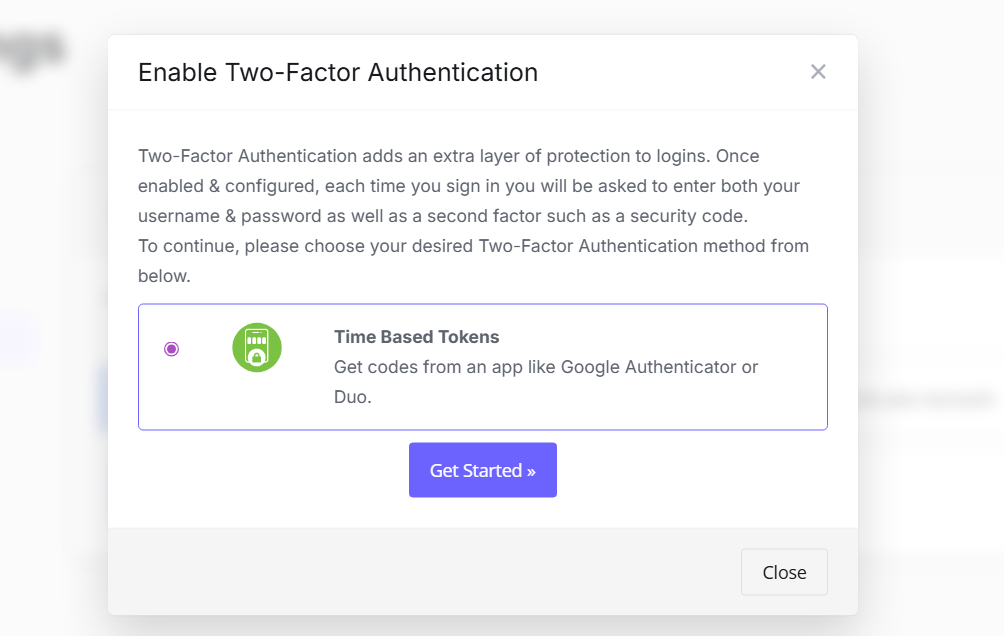The height and width of the screenshot is (636, 1004).
Task: Click the blurred purple sidebar item on left
Action: pos(20,337)
